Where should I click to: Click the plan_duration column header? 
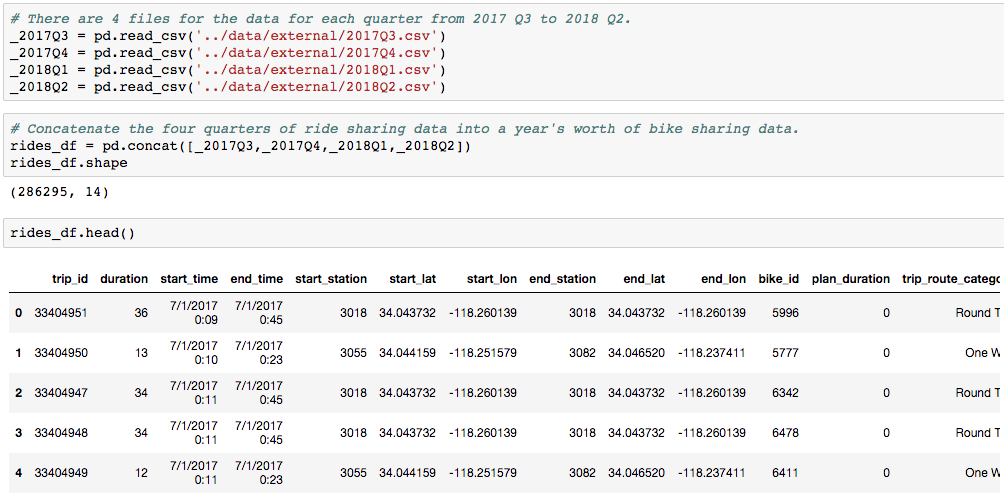click(x=850, y=279)
